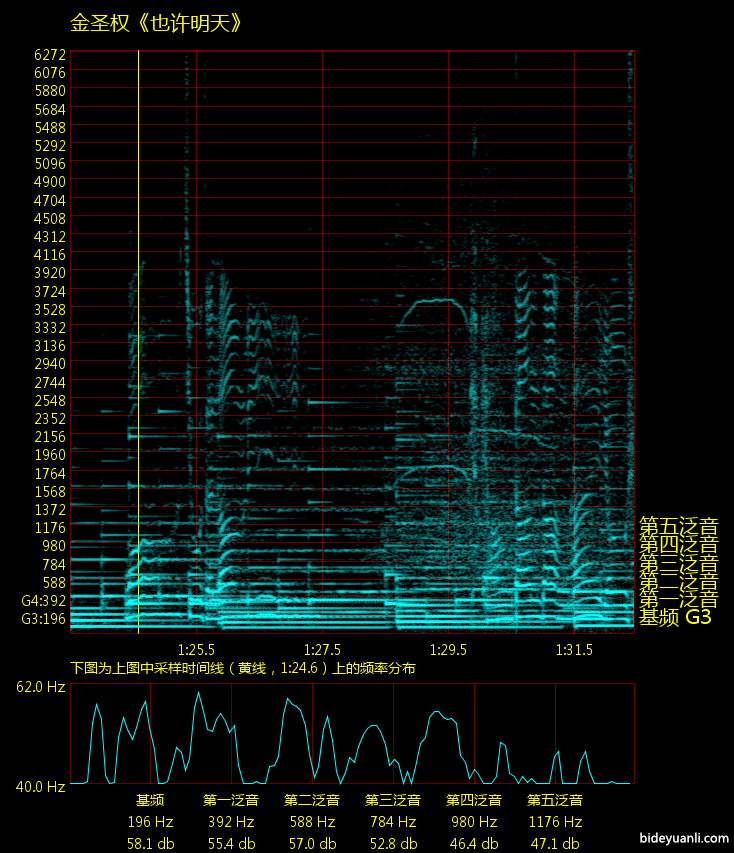This screenshot has height=853, width=734.
Task: Click the 58.1 db value
Action: [x=150, y=843]
